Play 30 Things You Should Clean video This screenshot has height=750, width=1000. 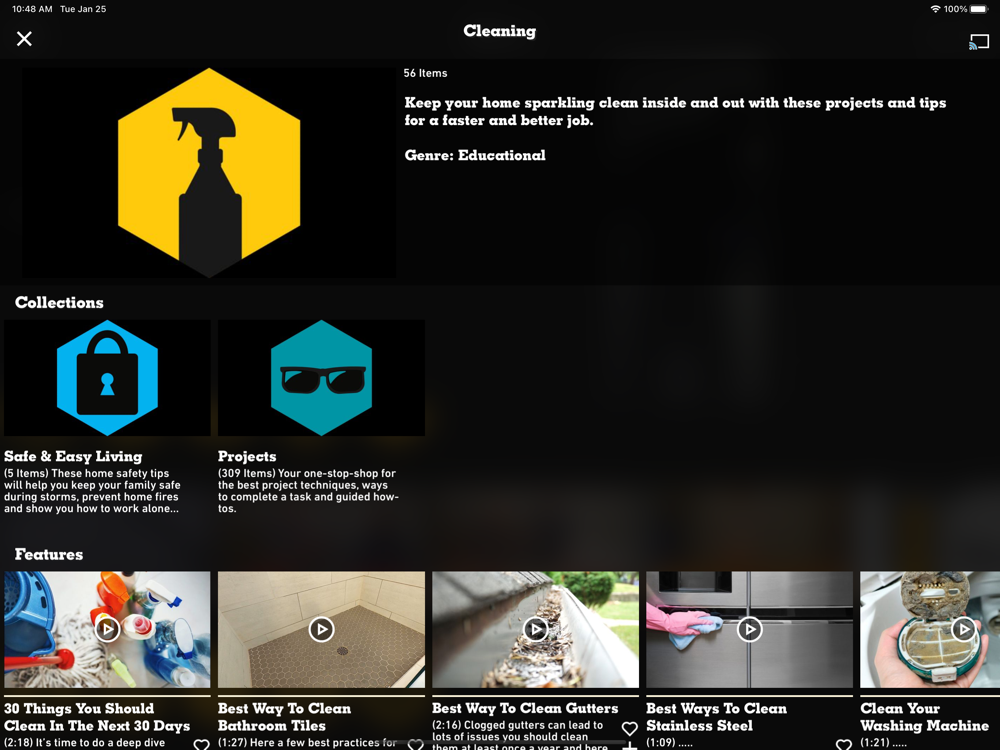pos(107,629)
